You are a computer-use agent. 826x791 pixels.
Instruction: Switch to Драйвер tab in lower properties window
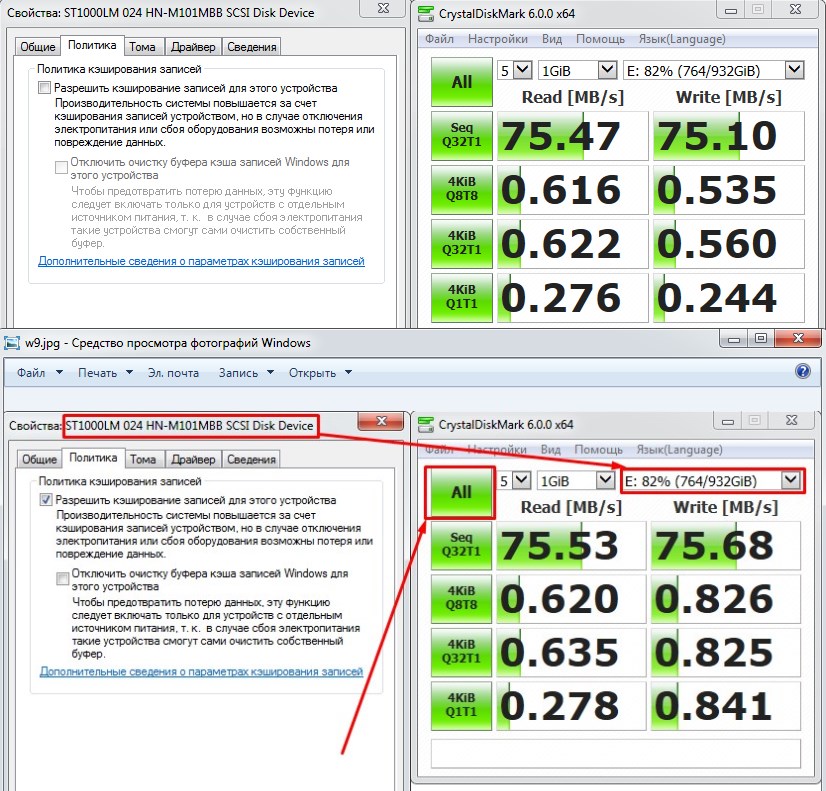click(x=193, y=459)
